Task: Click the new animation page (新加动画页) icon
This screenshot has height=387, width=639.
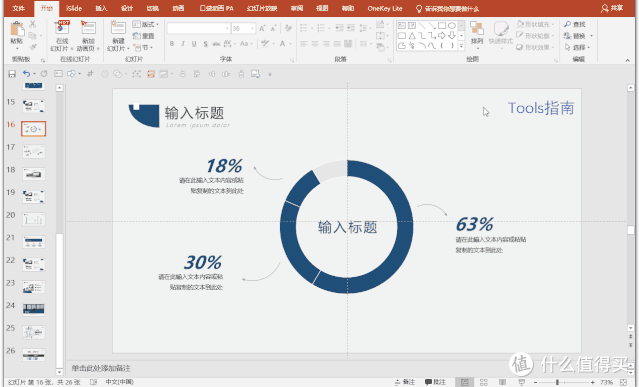Action: (x=88, y=28)
